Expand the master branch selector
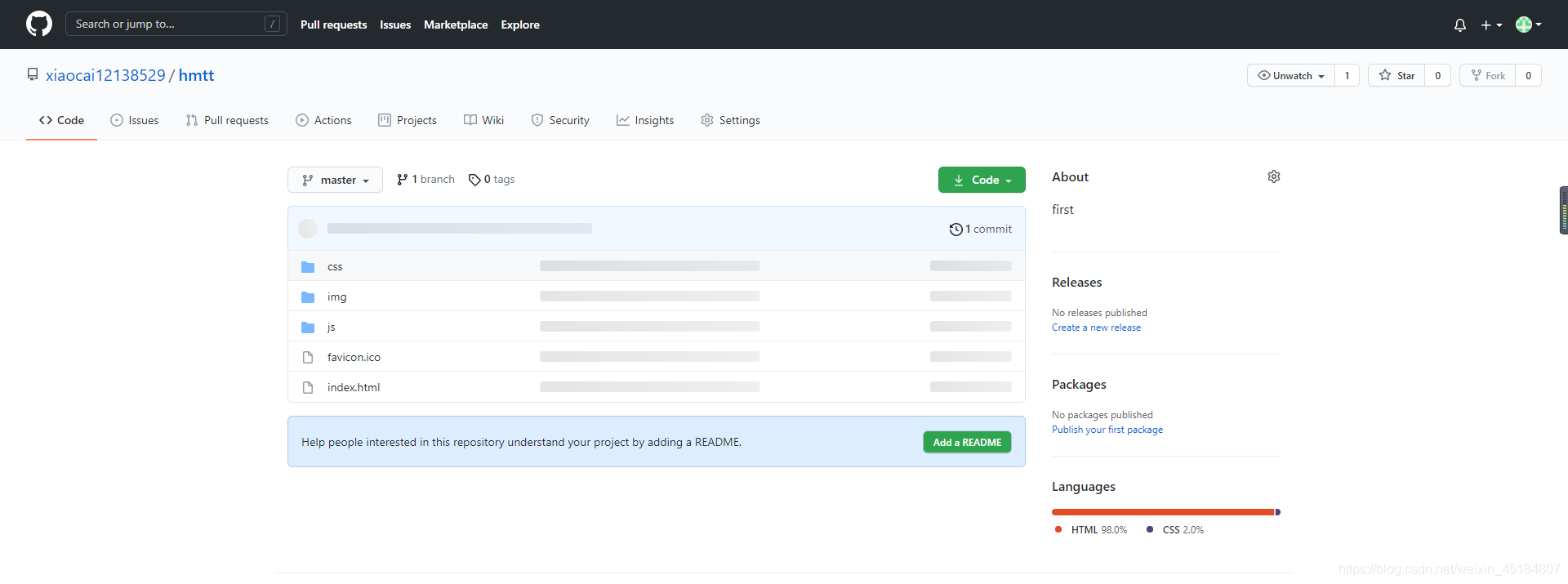Screen dimensions: 1568x584 coord(335,180)
